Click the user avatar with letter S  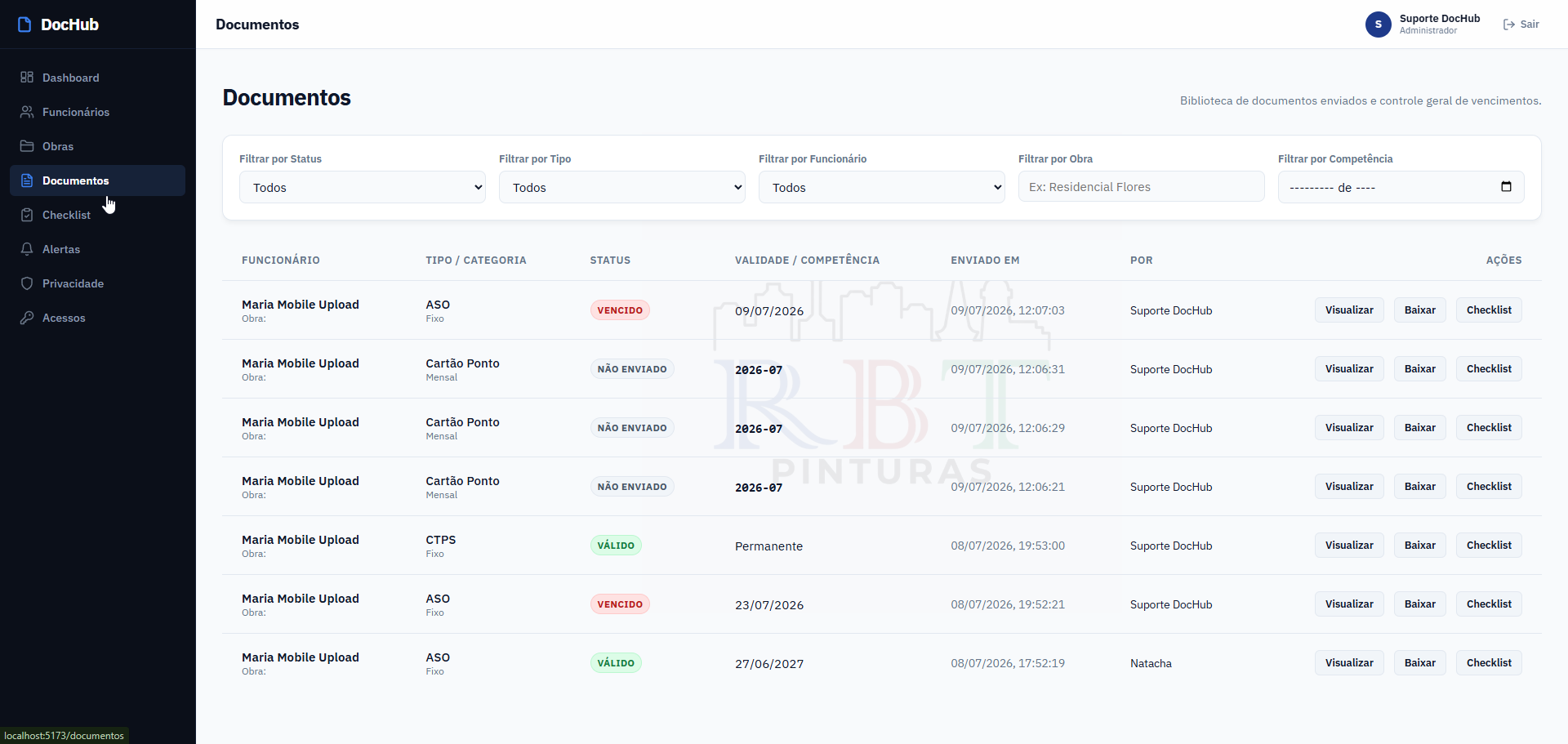pos(1379,25)
